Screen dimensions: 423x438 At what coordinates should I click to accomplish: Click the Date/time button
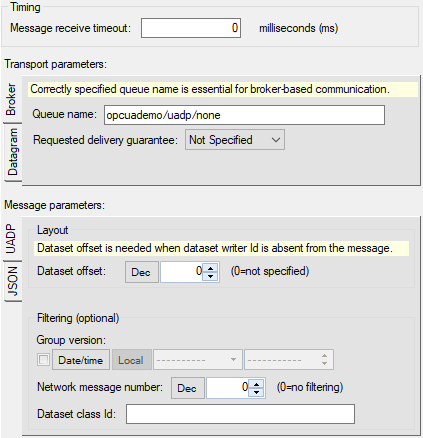tap(81, 360)
